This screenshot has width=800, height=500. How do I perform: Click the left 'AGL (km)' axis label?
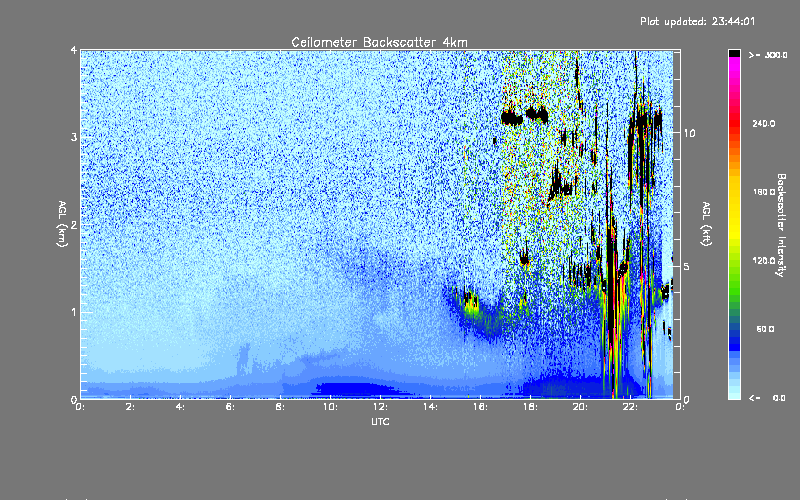62,224
